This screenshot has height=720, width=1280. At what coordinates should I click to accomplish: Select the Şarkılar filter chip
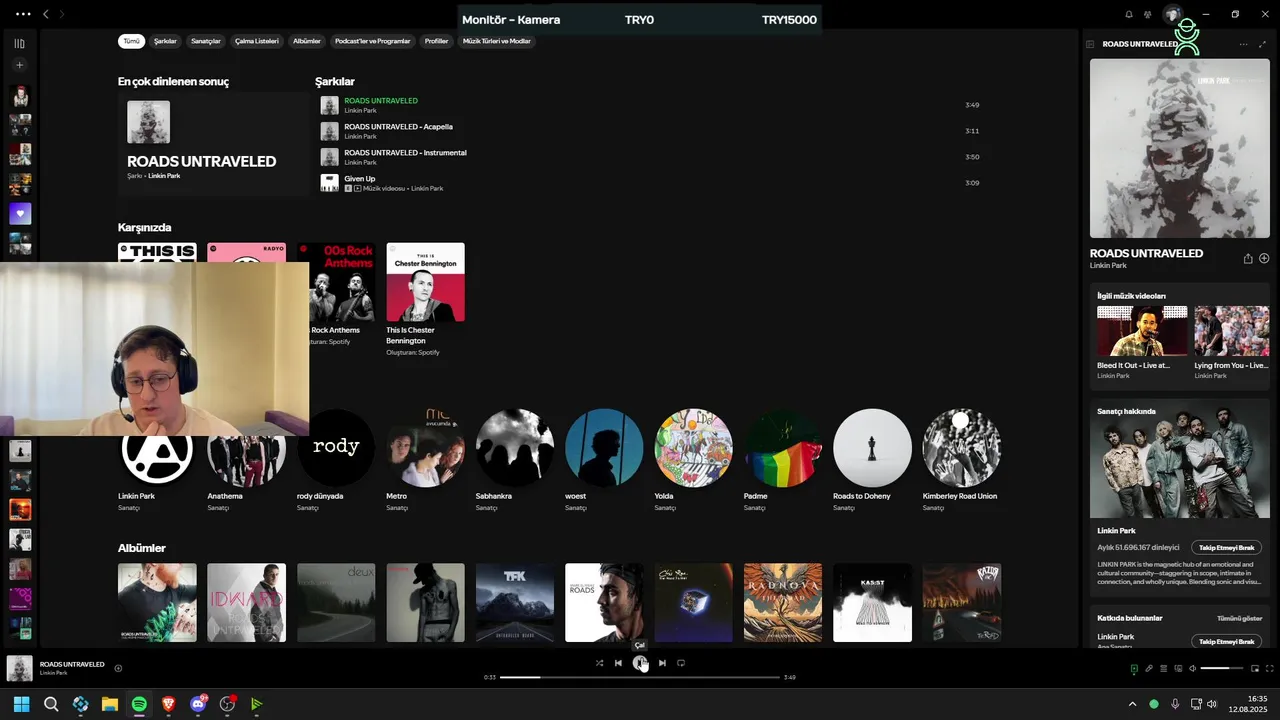(165, 41)
